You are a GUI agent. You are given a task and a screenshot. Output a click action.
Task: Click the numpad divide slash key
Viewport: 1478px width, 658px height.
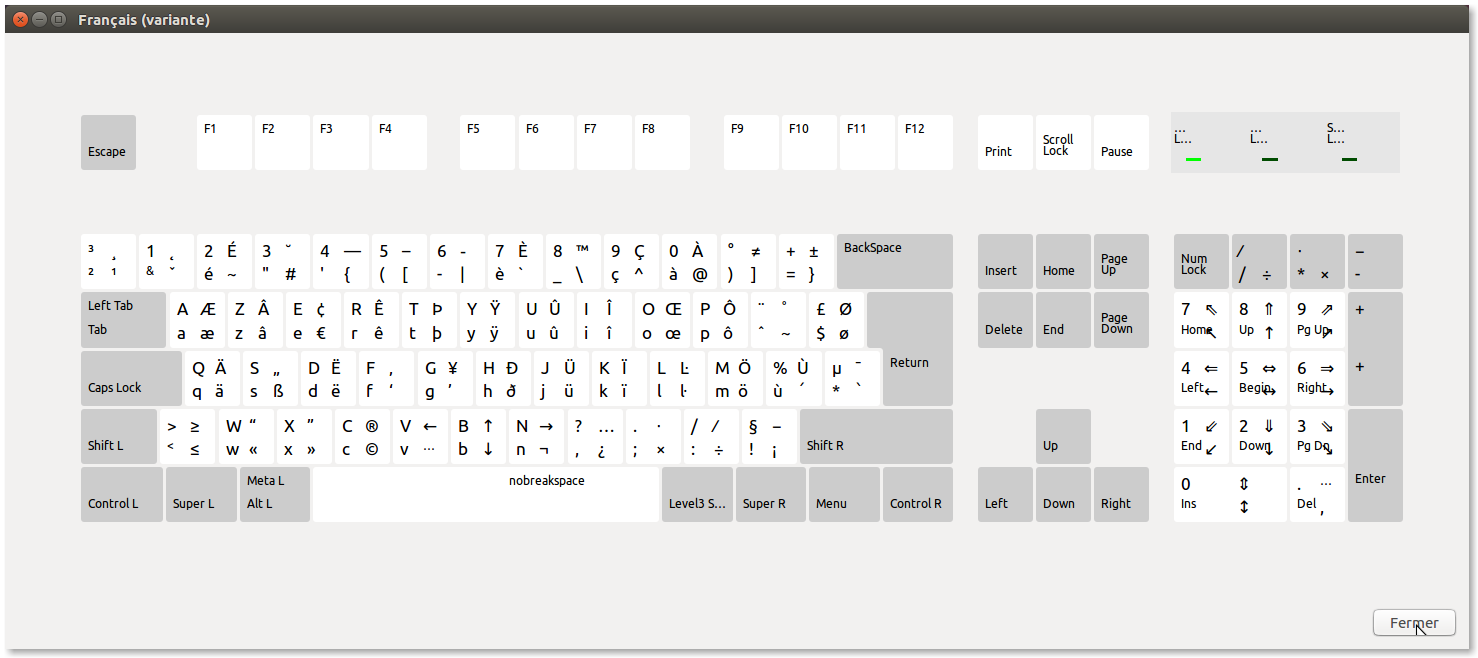click(x=1259, y=261)
